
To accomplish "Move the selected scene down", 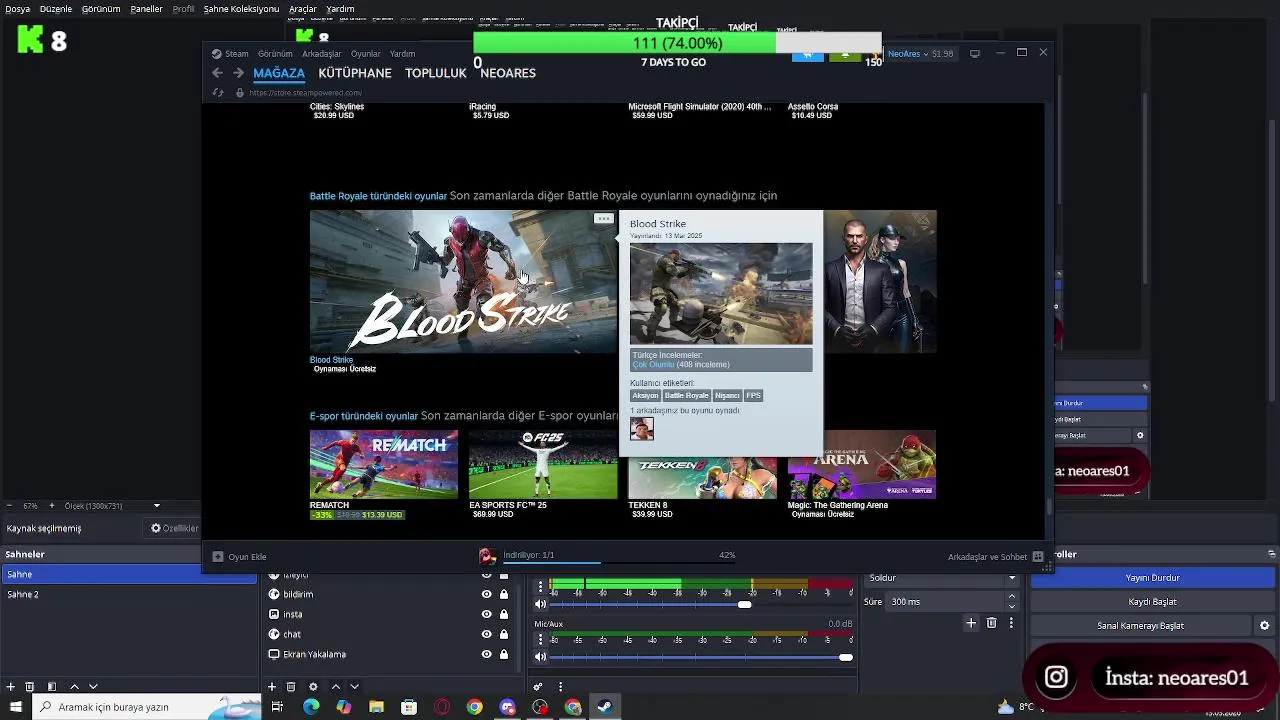I will point(93,687).
